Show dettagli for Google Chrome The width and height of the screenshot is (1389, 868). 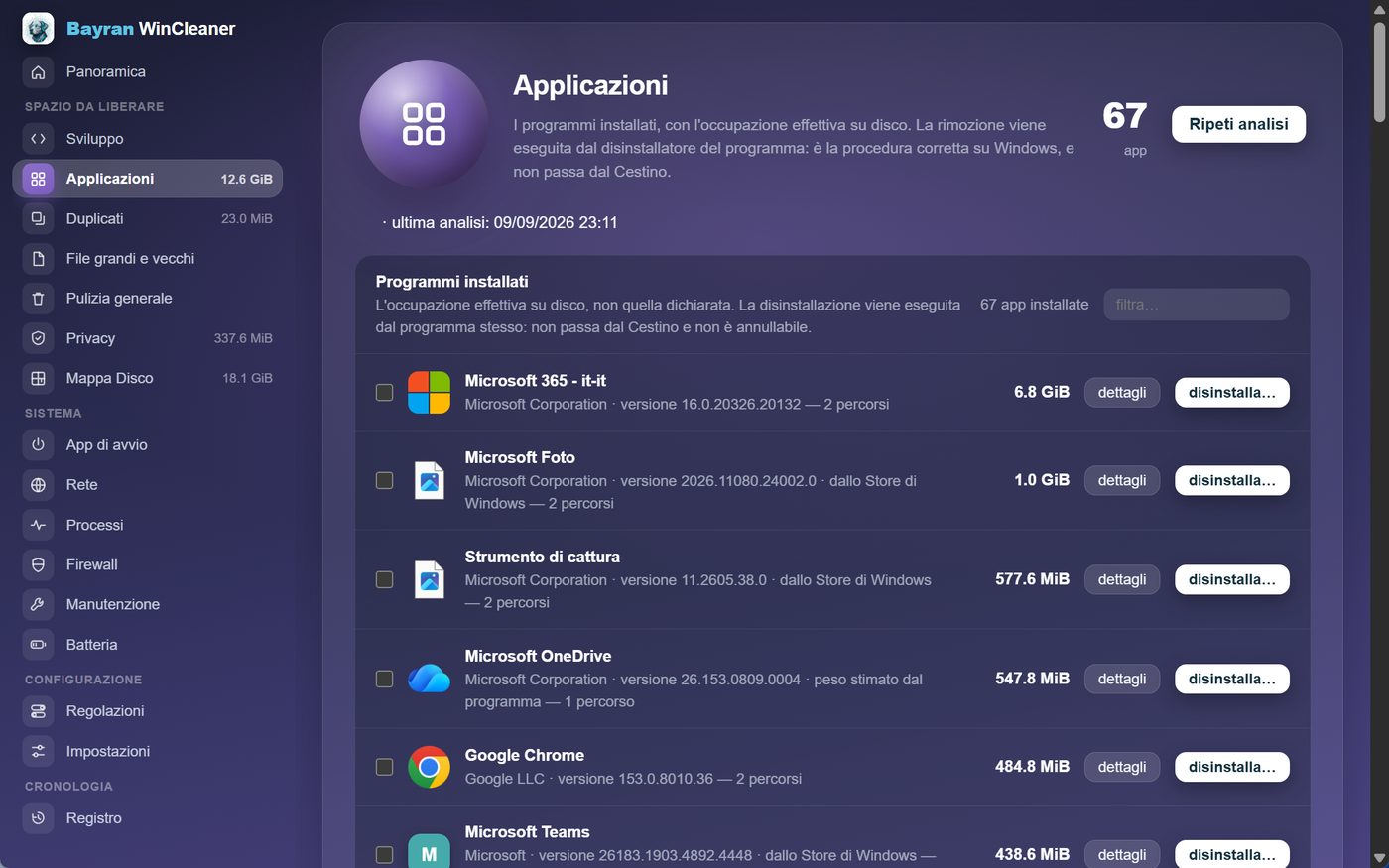(1122, 767)
